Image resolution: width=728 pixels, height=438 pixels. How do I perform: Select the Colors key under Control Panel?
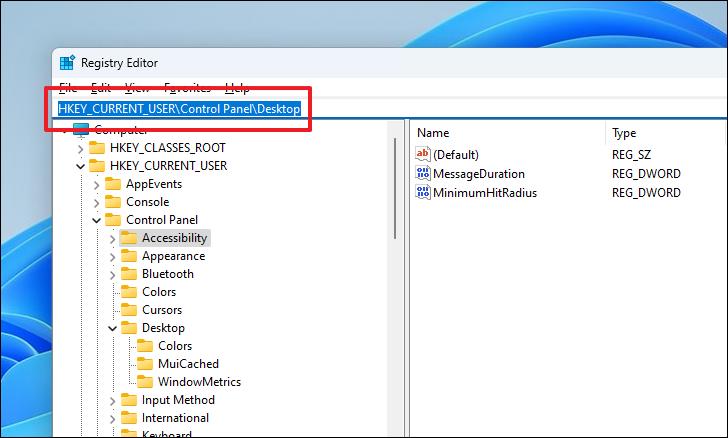[159, 292]
